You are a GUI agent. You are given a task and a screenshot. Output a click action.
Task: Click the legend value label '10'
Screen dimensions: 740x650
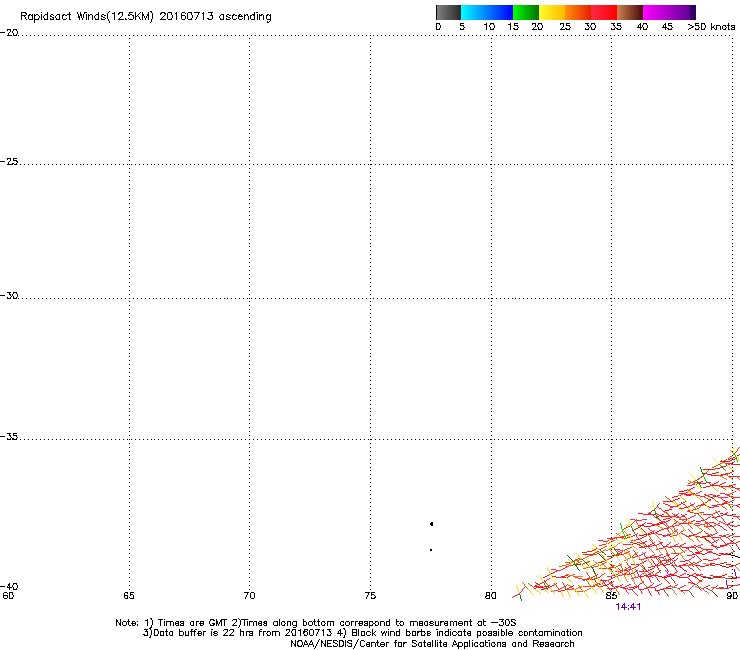click(489, 27)
